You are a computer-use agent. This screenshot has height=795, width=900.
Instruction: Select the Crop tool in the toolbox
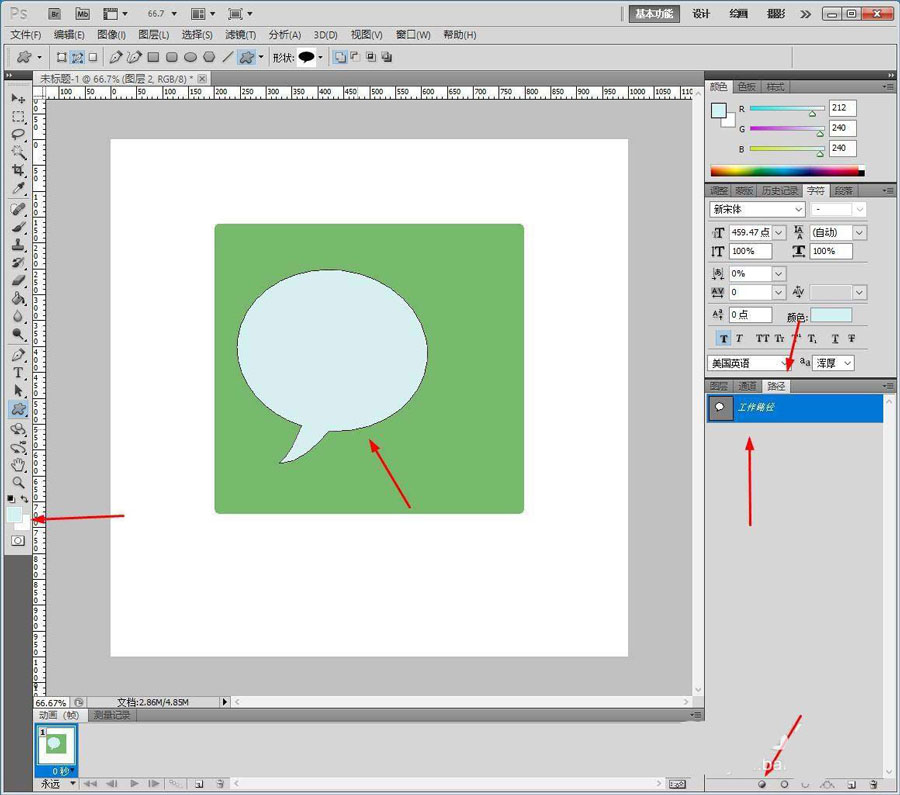click(x=18, y=170)
